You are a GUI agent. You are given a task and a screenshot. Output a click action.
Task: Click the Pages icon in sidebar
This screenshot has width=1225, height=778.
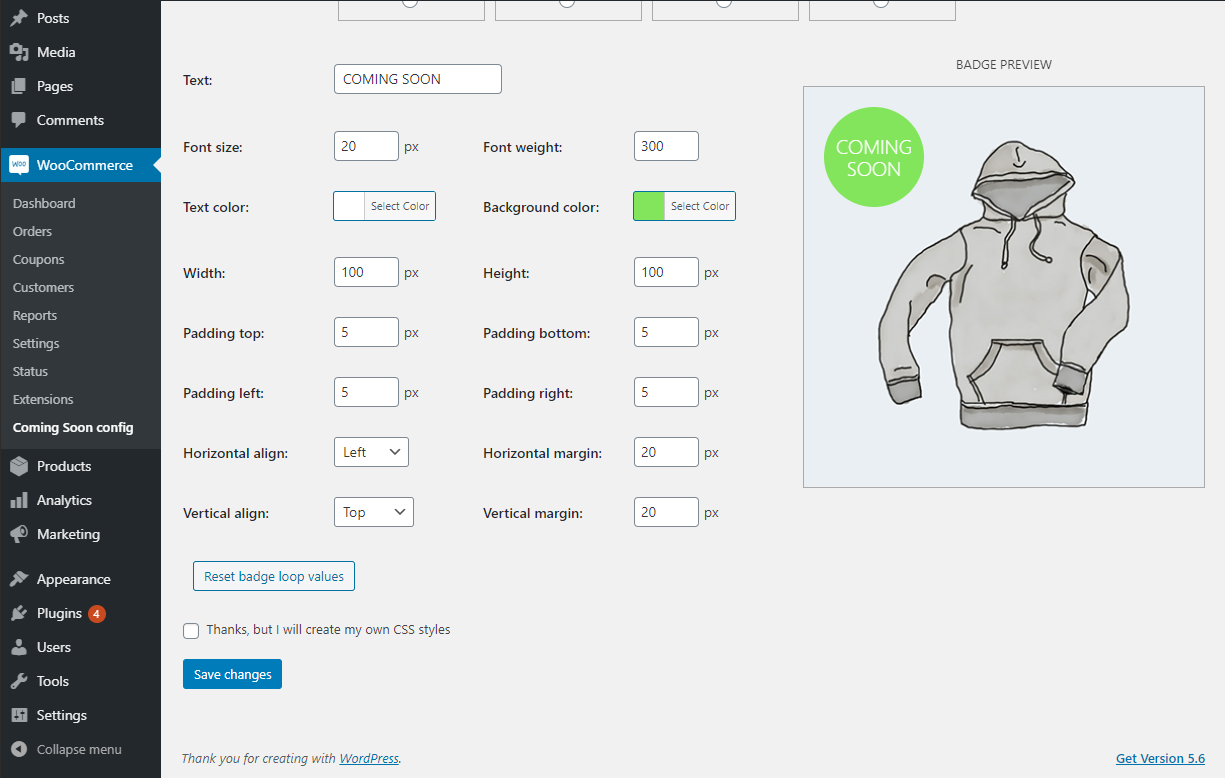(x=19, y=86)
